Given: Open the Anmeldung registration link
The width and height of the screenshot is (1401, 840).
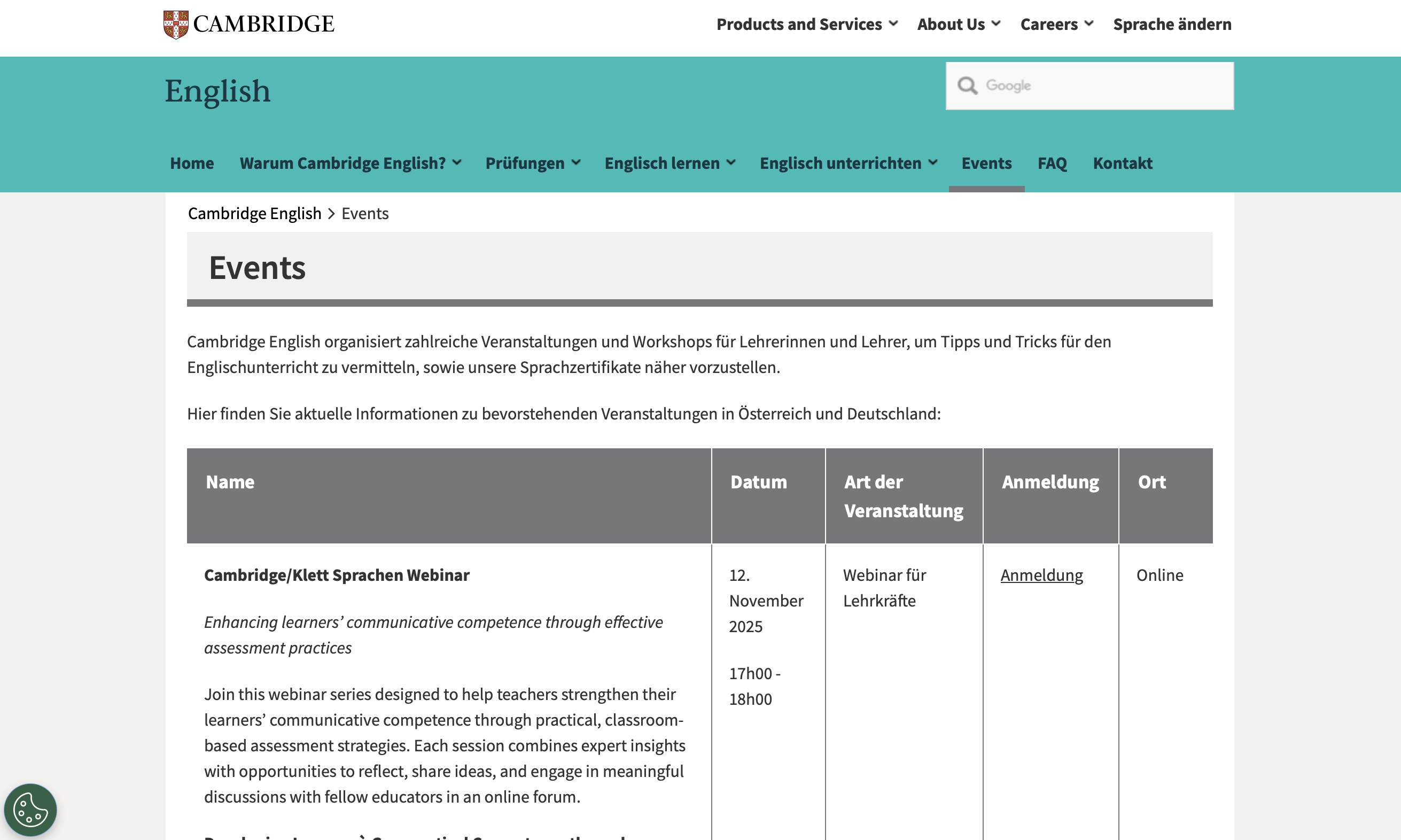Looking at the screenshot, I should 1041,575.
